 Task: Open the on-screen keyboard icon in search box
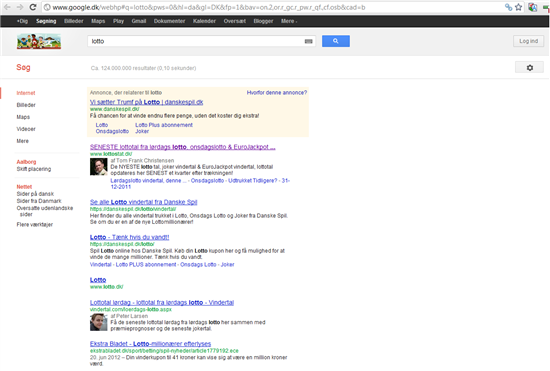[308, 41]
